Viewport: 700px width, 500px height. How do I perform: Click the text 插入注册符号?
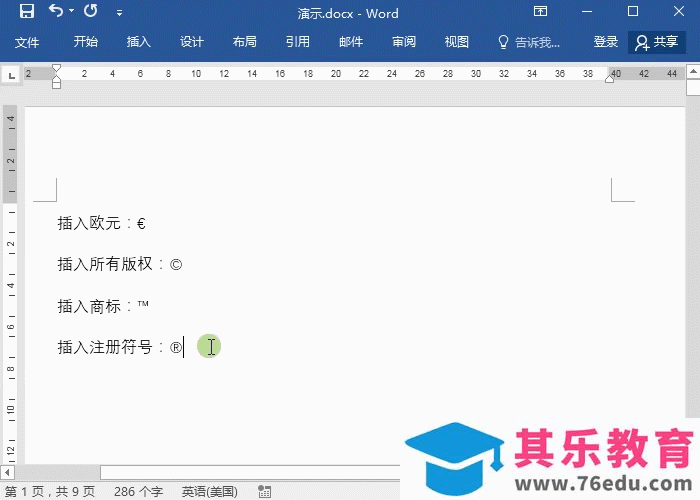point(105,347)
